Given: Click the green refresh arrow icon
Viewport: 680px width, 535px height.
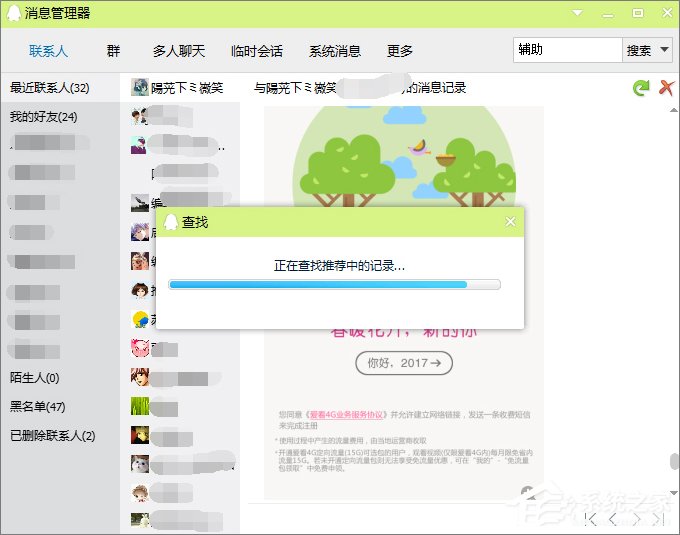Looking at the screenshot, I should [x=641, y=88].
